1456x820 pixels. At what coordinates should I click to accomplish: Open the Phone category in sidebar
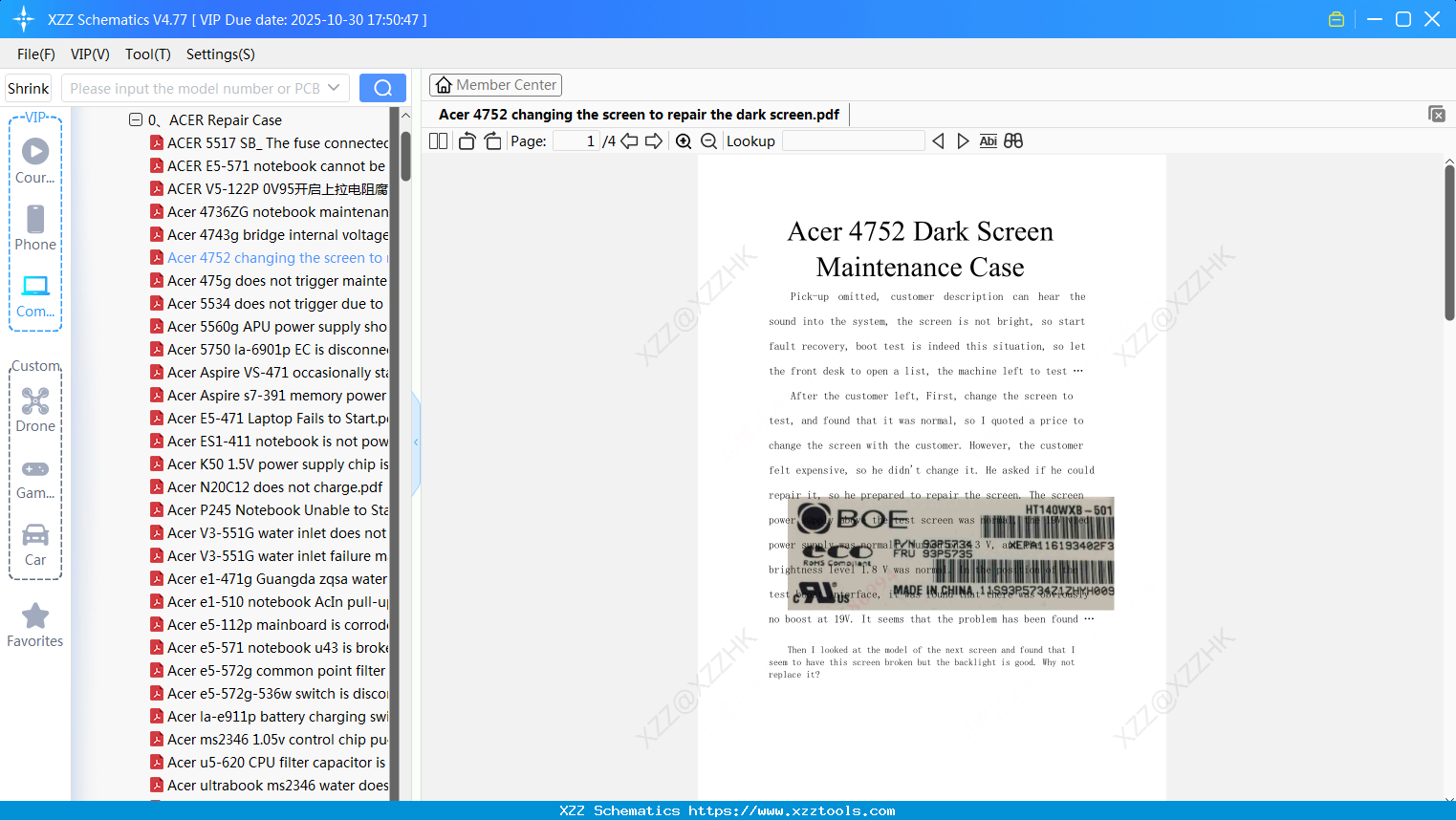[35, 227]
